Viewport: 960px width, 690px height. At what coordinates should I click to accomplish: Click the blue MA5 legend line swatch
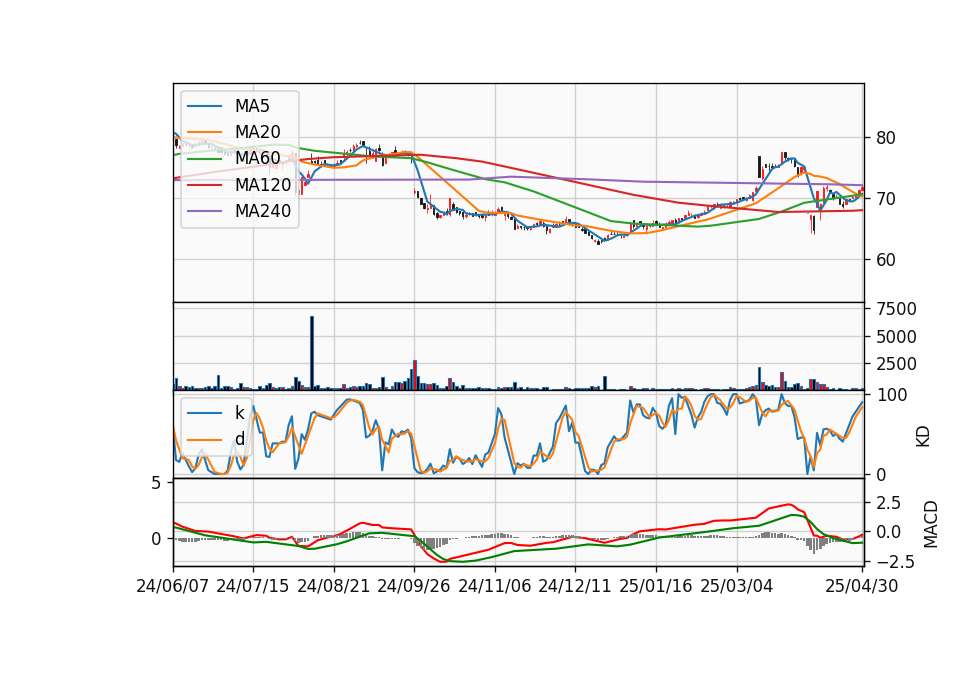(204, 107)
